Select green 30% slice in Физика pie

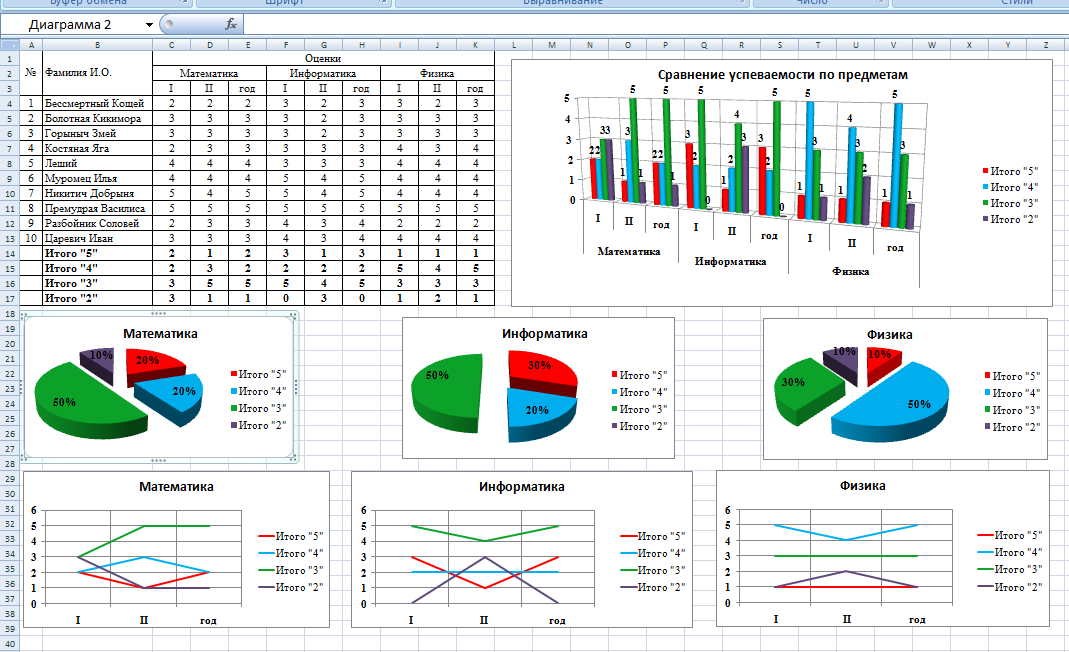coord(810,387)
